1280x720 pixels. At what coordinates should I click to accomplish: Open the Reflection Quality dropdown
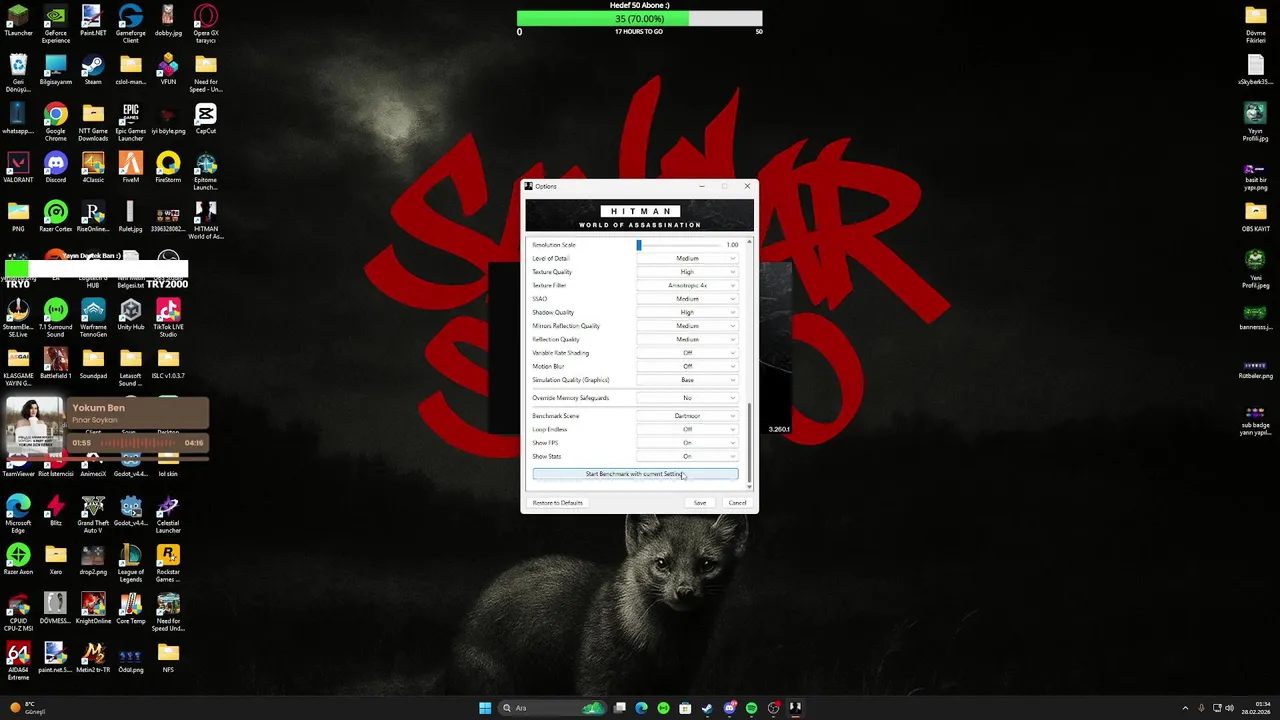tap(687, 339)
